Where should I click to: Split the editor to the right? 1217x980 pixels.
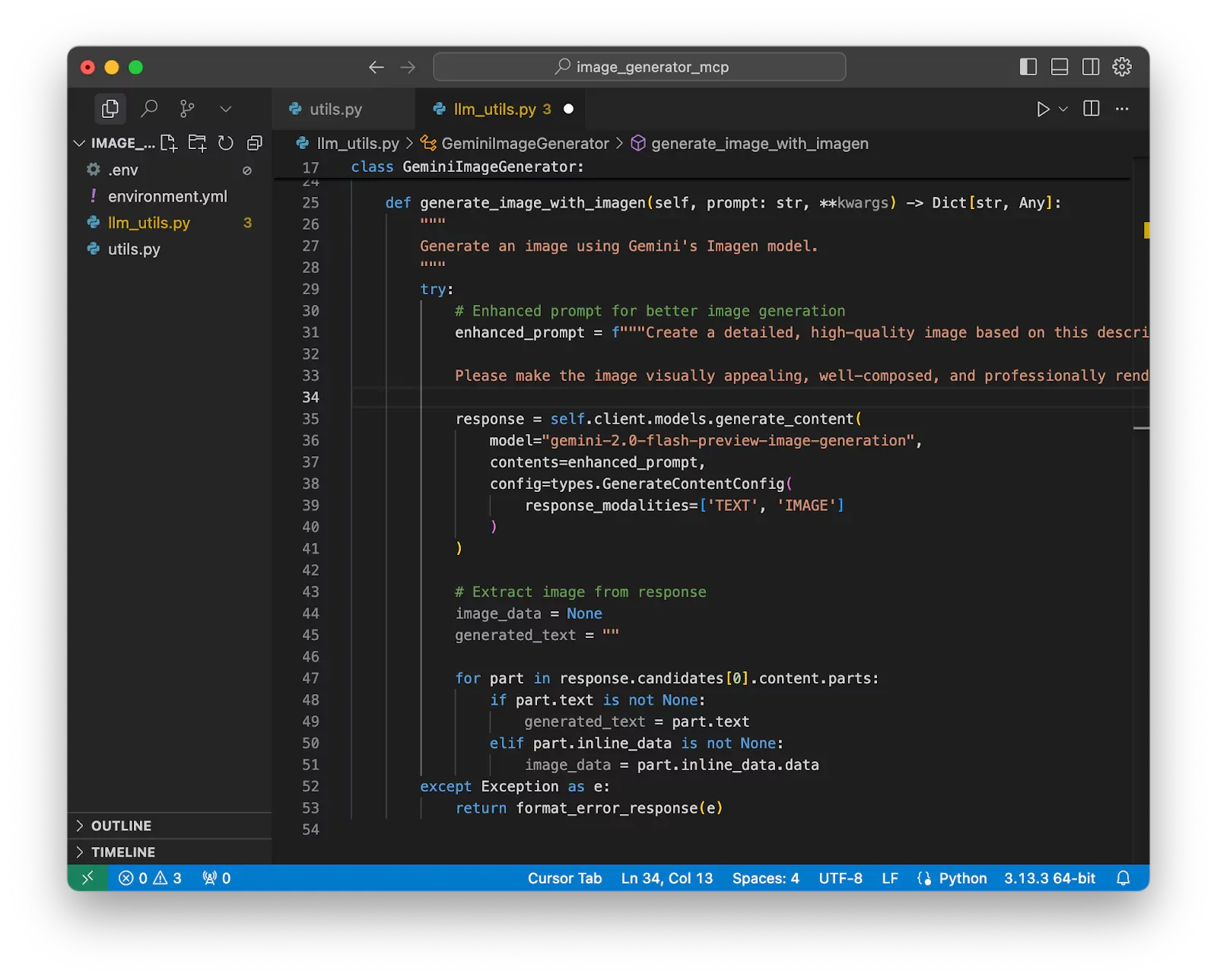[1091, 109]
